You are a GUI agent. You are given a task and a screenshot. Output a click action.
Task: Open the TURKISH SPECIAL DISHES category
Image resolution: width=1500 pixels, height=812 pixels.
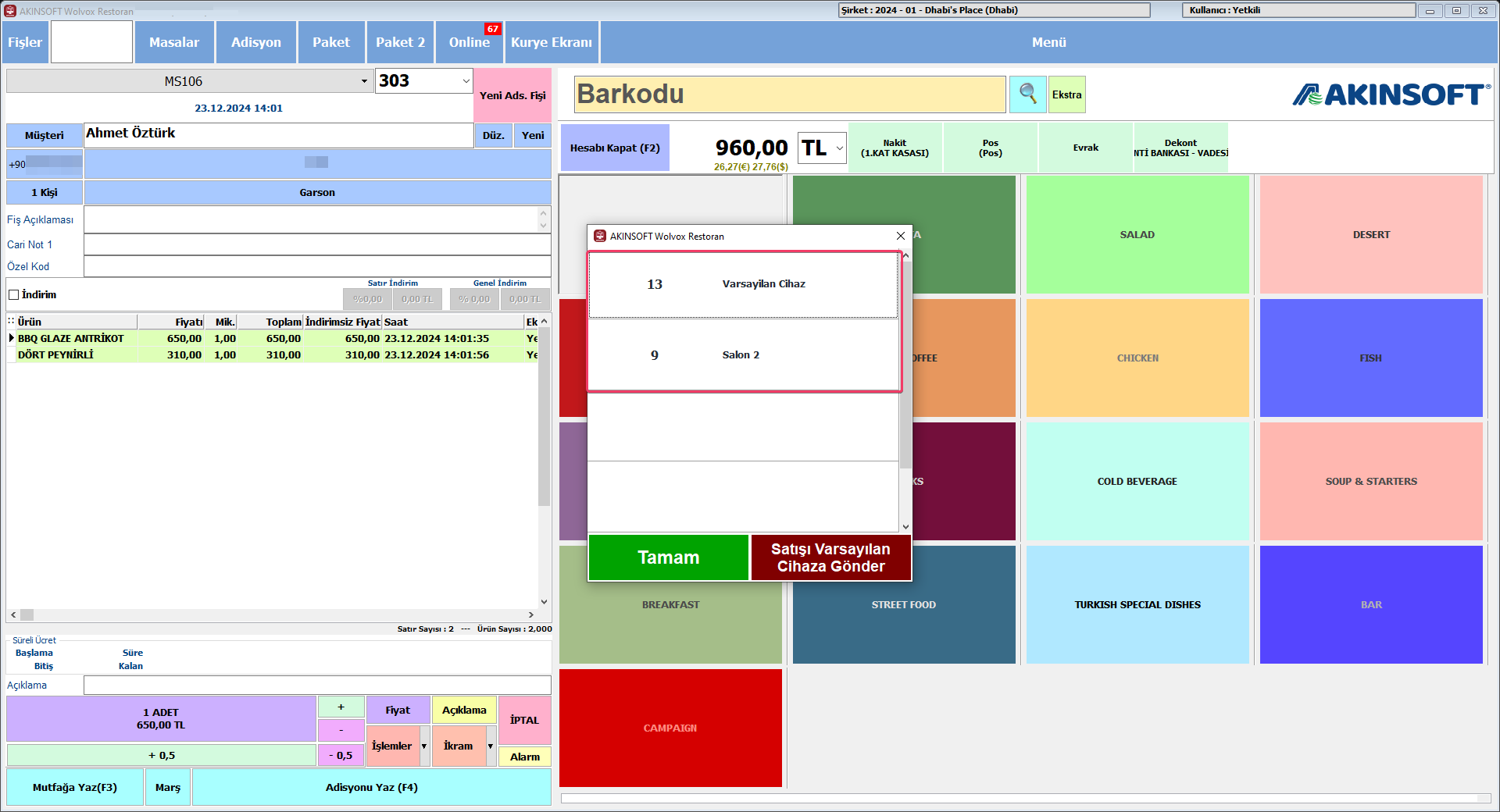[1137, 604]
